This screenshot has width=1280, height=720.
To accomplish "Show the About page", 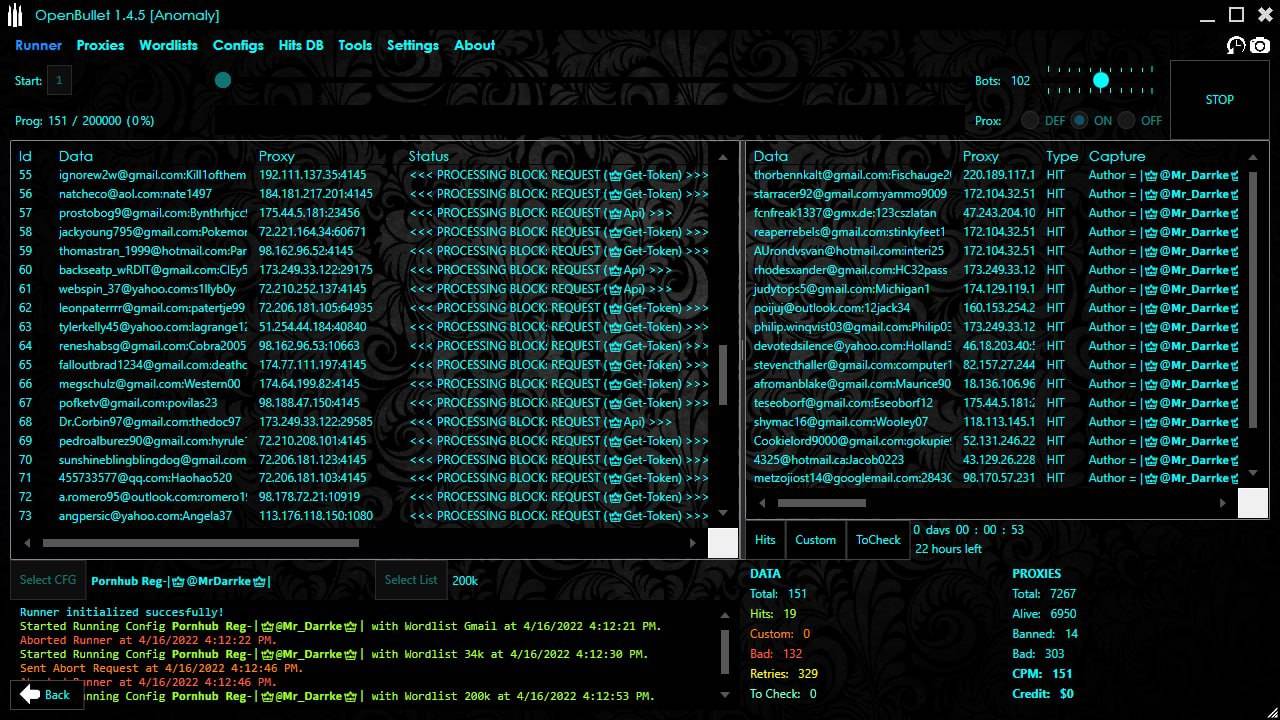I will (x=474, y=45).
